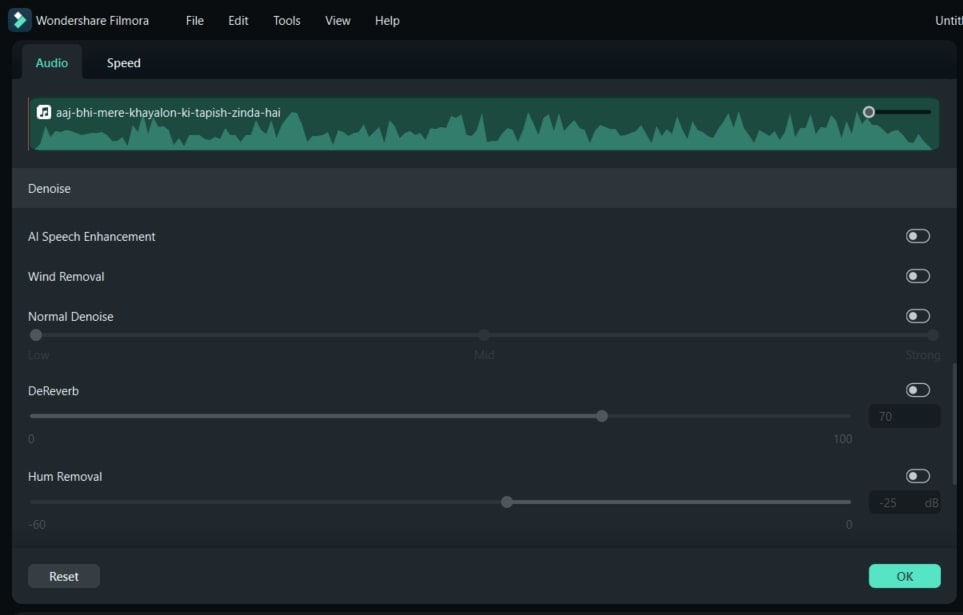The width and height of the screenshot is (963, 615).
Task: Open the Edit menu
Action: (238, 20)
